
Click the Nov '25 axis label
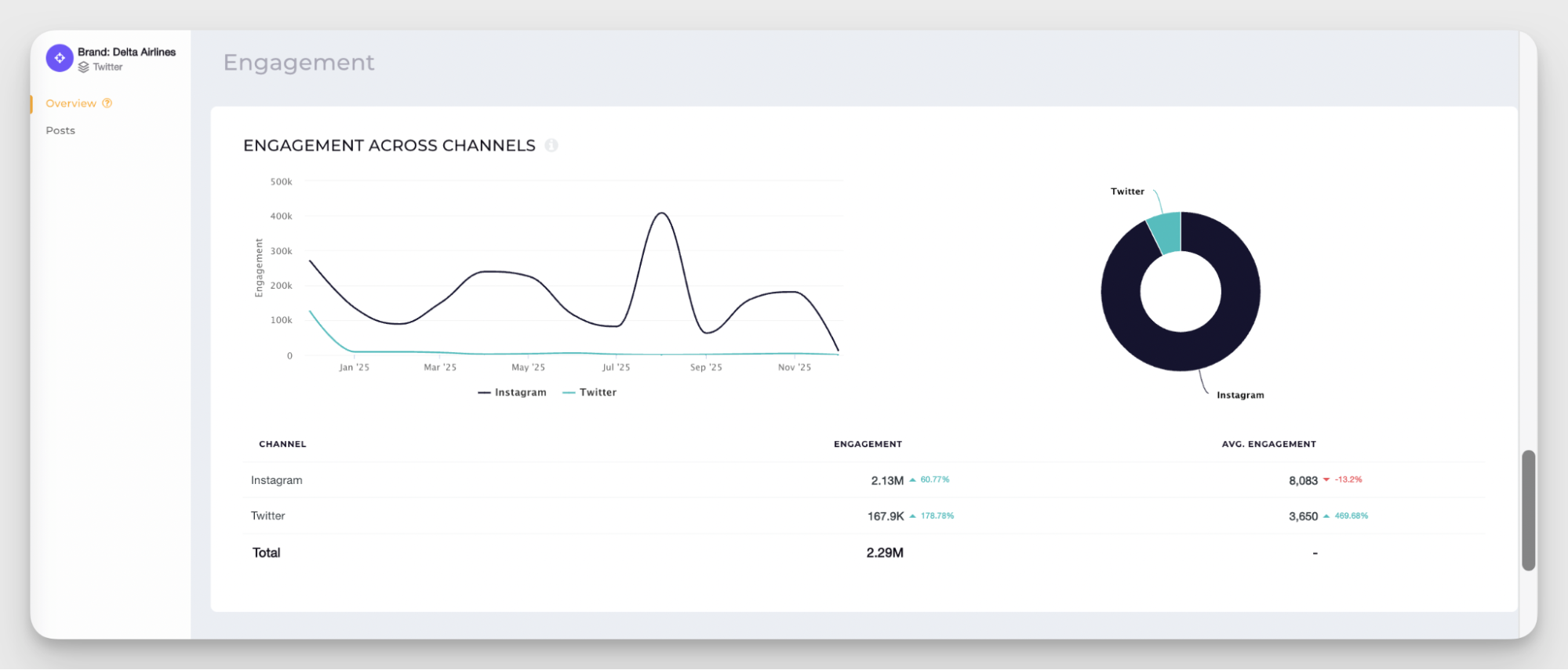click(794, 367)
